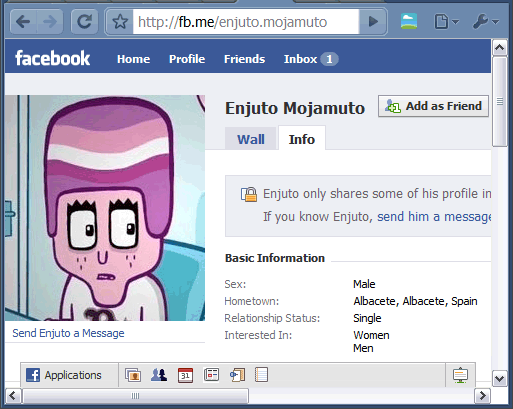Click 'Single' relationship status value

tap(367, 318)
